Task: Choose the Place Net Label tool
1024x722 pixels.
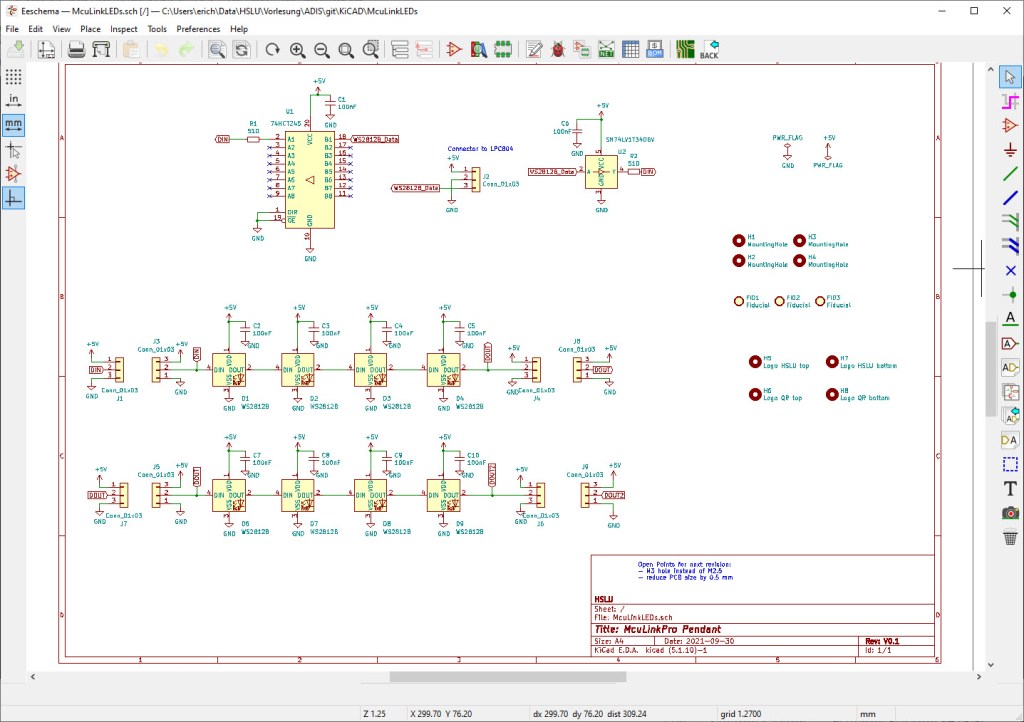Action: [1011, 319]
